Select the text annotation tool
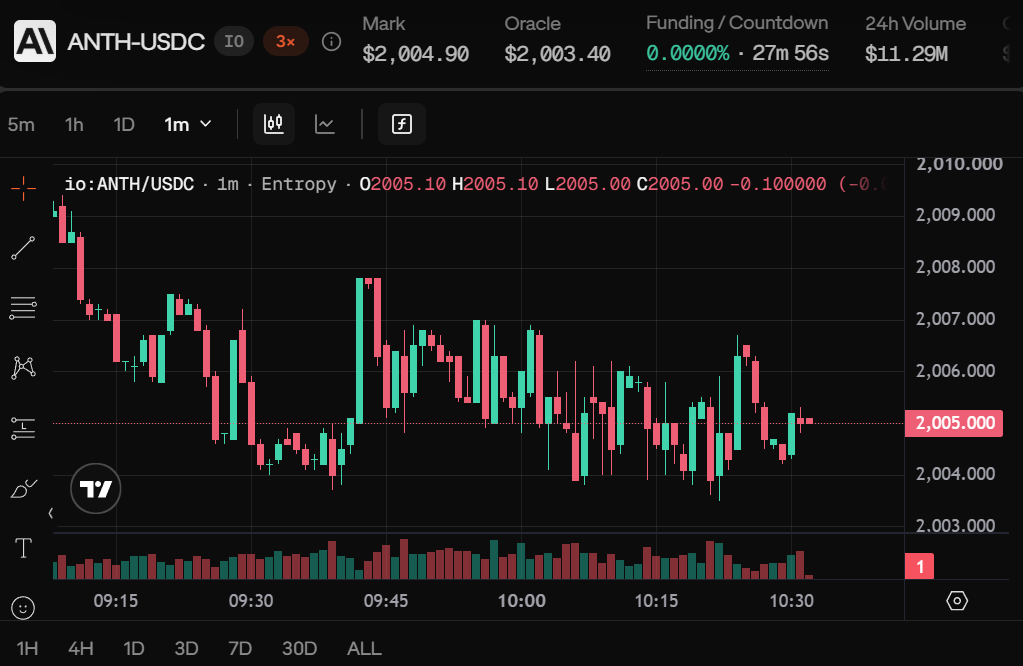 [23, 548]
